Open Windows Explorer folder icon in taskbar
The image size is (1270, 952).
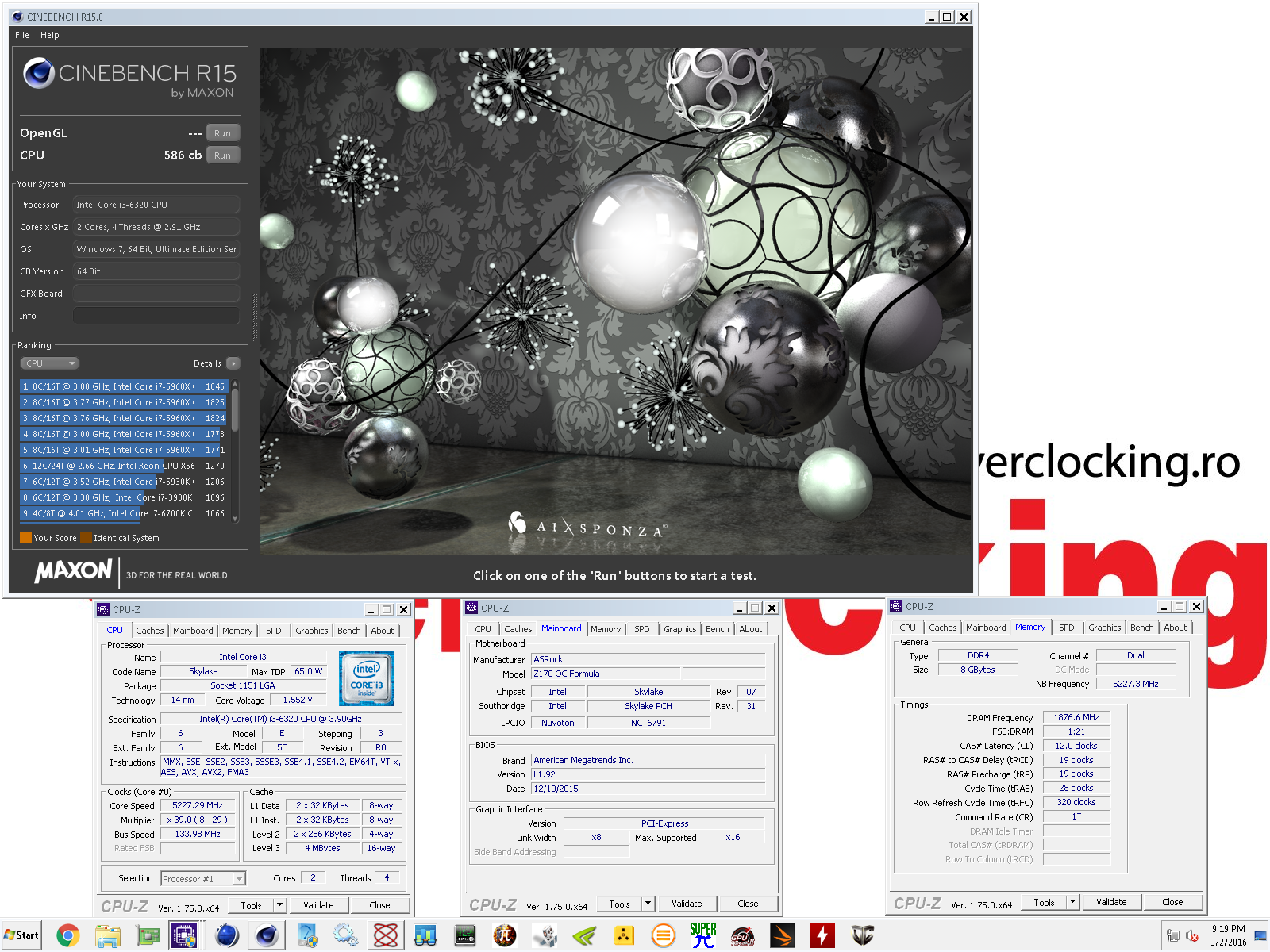click(107, 936)
